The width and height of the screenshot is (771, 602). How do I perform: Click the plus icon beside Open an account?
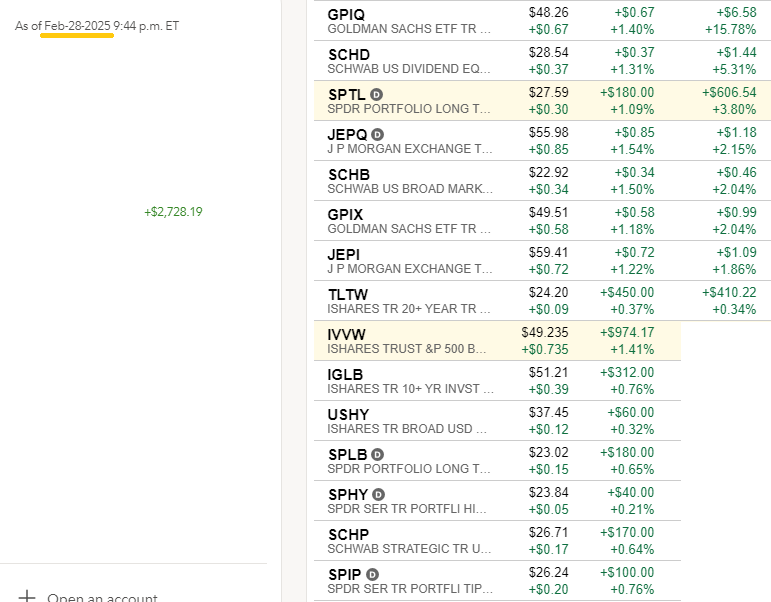(x=27, y=597)
